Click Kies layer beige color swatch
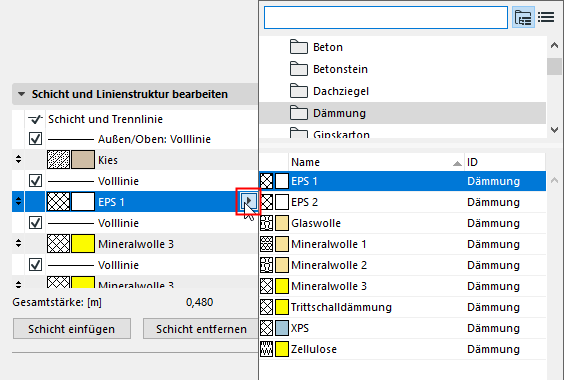 point(83,160)
